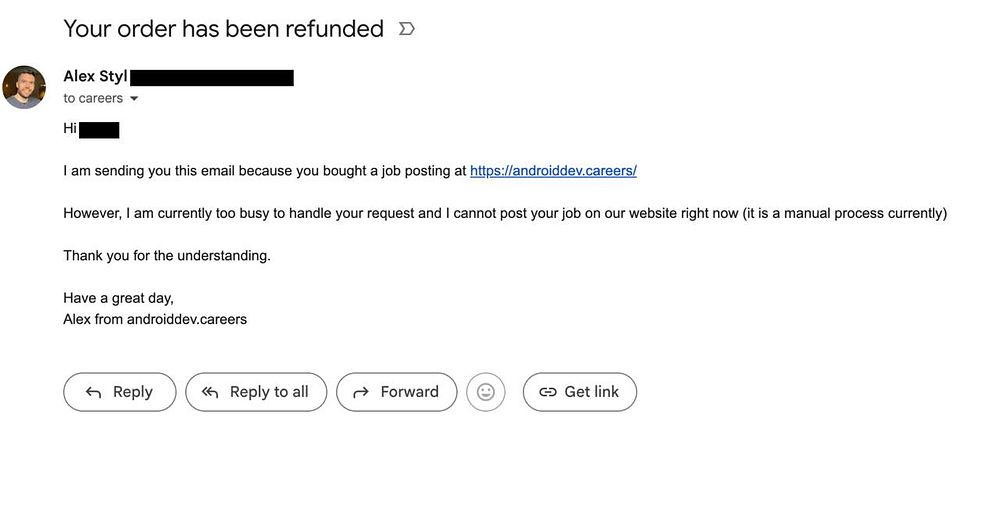
Task: Click the importance marker beside the subject
Action: click(406, 30)
